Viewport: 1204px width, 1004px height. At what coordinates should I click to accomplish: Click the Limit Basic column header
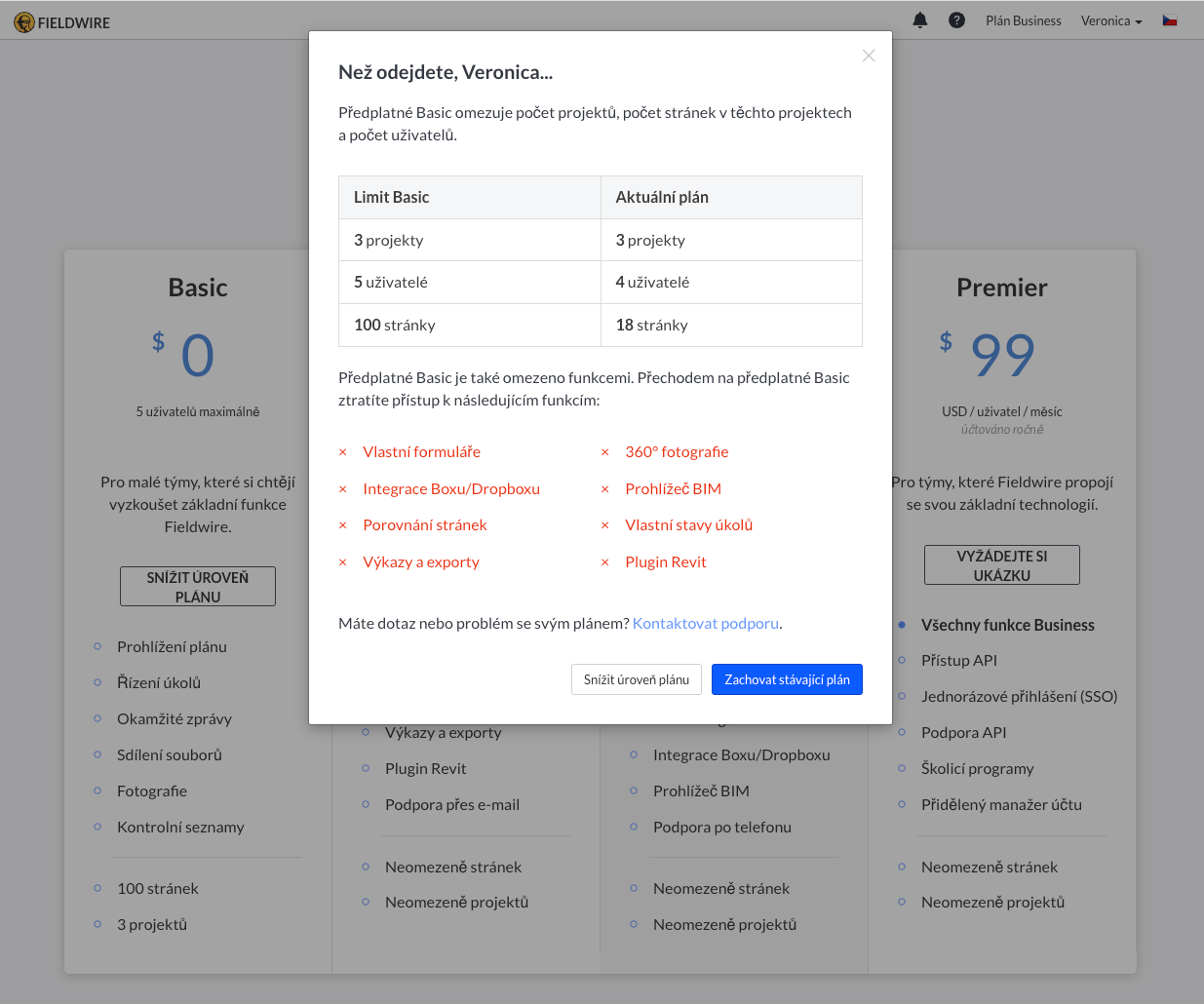pos(470,197)
